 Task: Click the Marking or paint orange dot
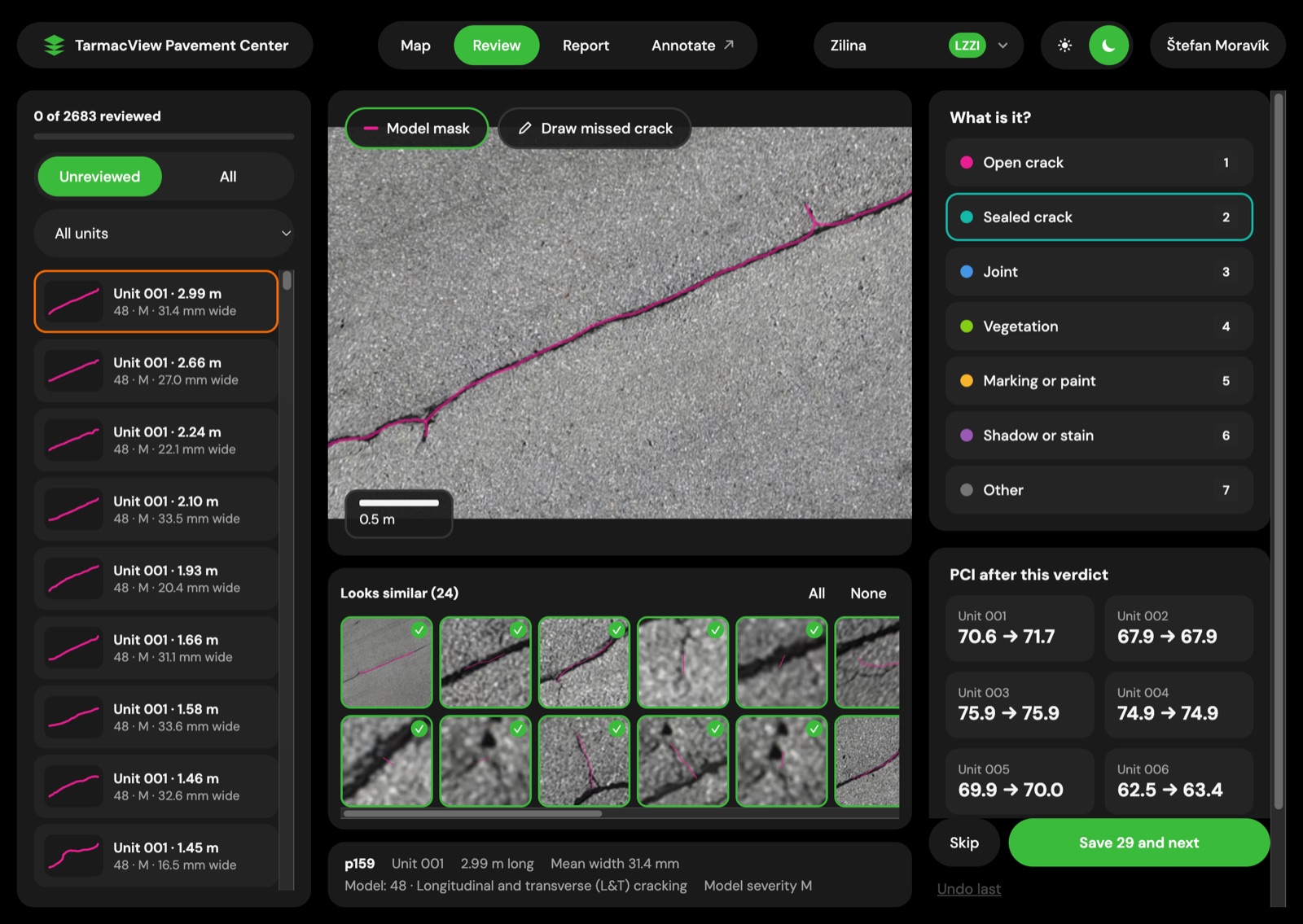967,381
